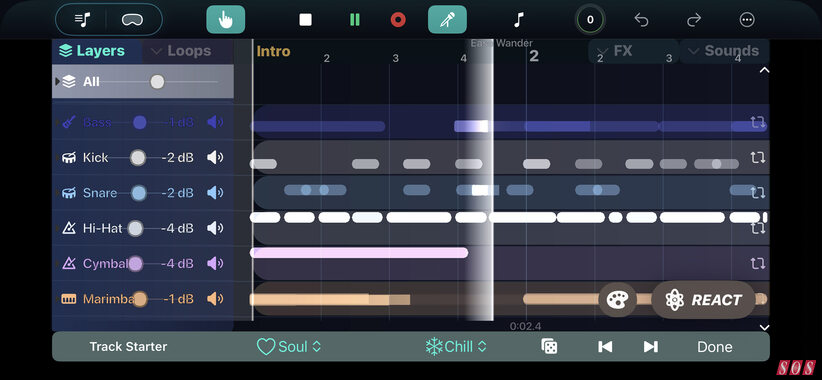Toggle loop on the Hi-Hat track
Screen dimensions: 822x380
point(758,228)
